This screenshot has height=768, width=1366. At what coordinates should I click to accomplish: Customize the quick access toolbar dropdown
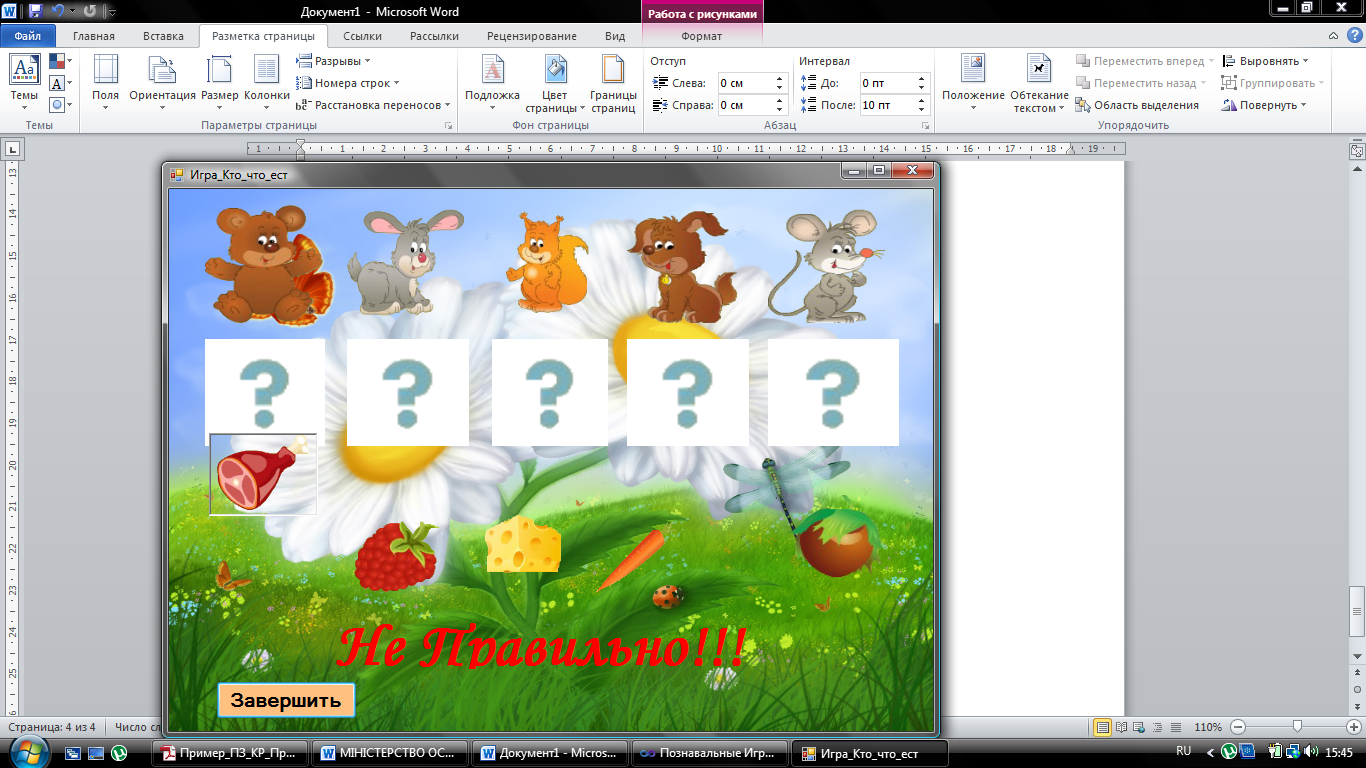pyautogui.click(x=110, y=12)
